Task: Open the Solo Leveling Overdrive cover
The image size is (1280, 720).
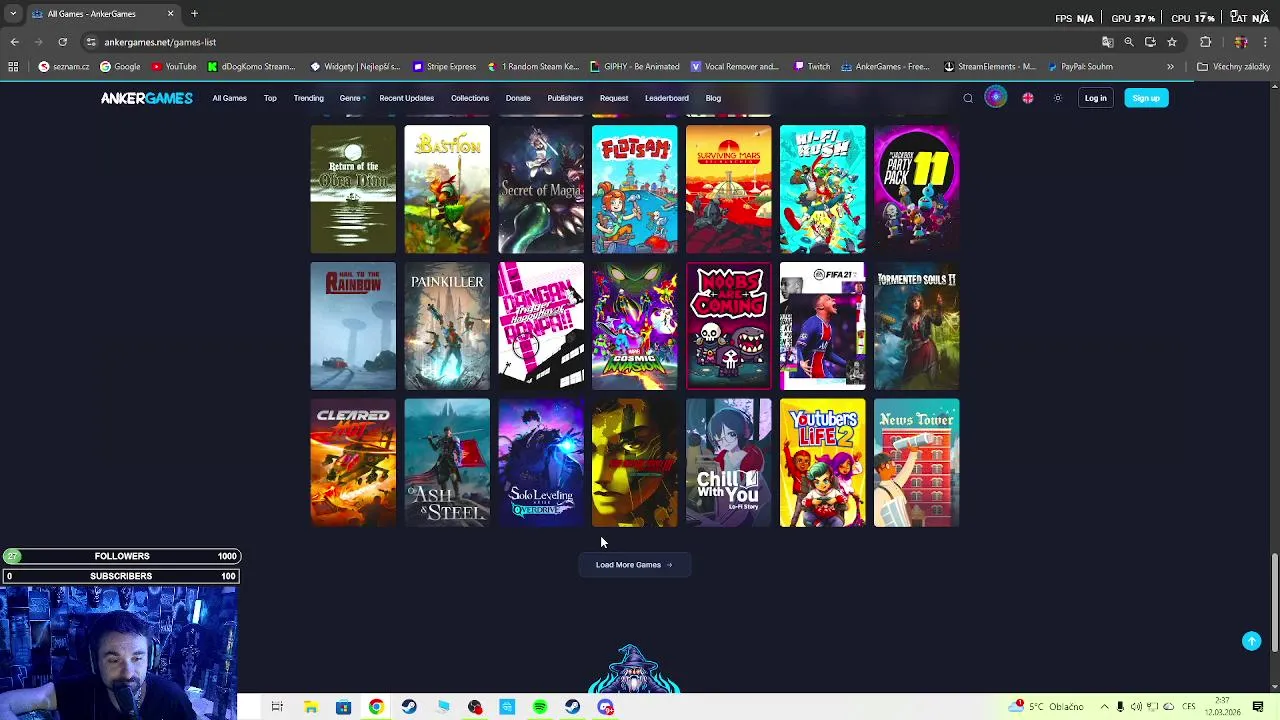Action: click(541, 463)
